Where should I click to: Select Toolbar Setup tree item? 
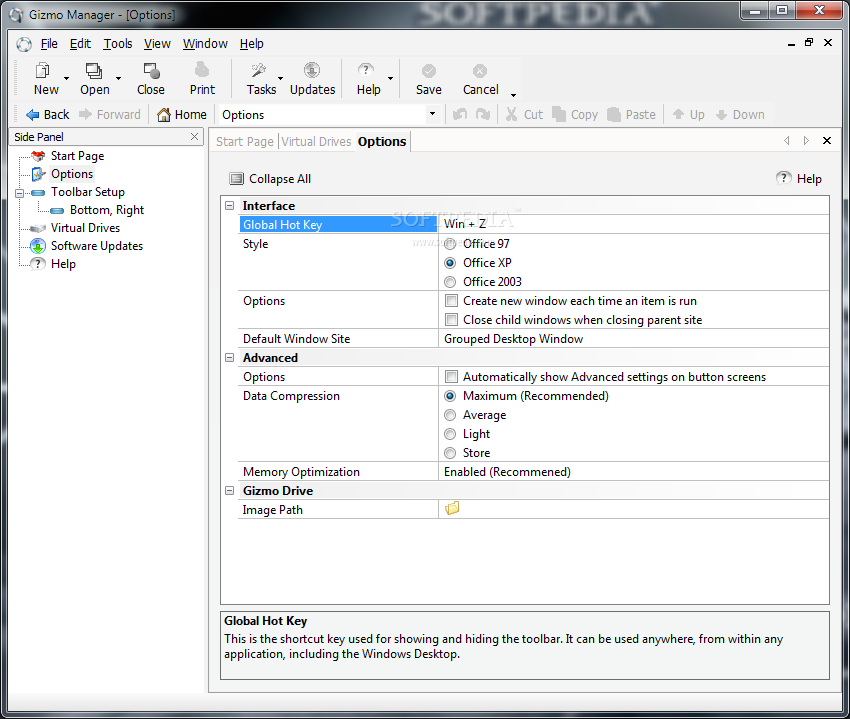(x=88, y=192)
